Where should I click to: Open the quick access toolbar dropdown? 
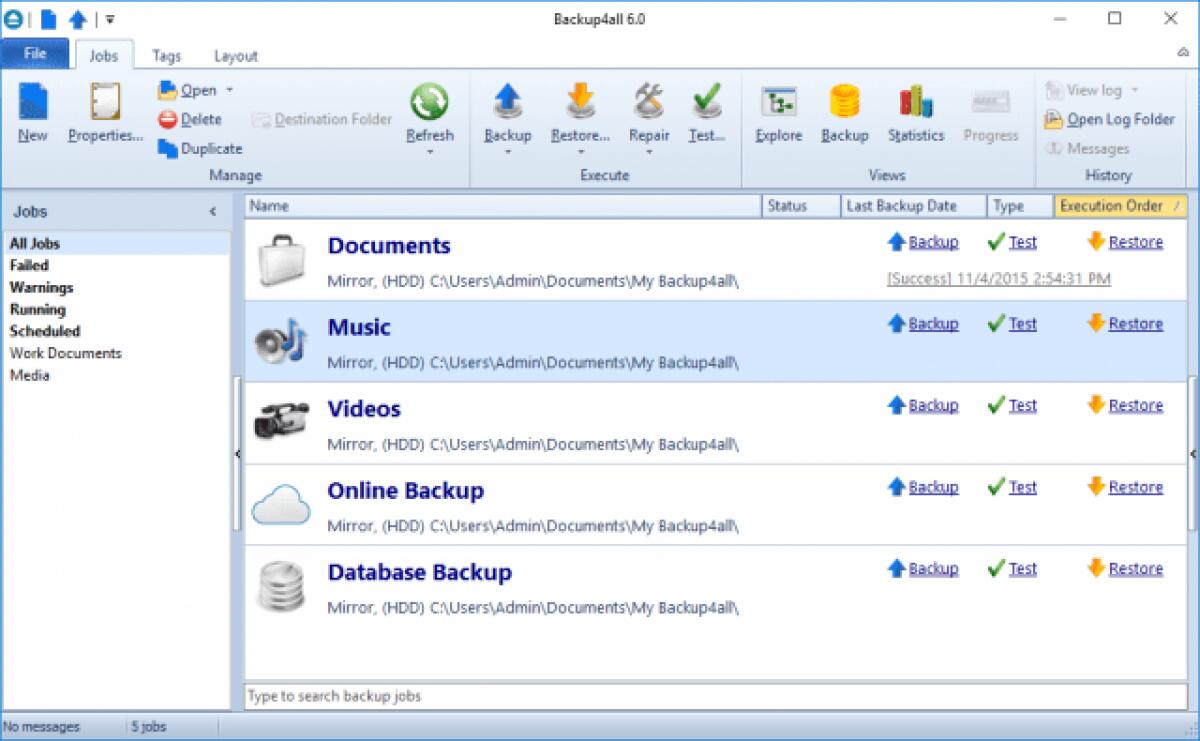(110, 18)
